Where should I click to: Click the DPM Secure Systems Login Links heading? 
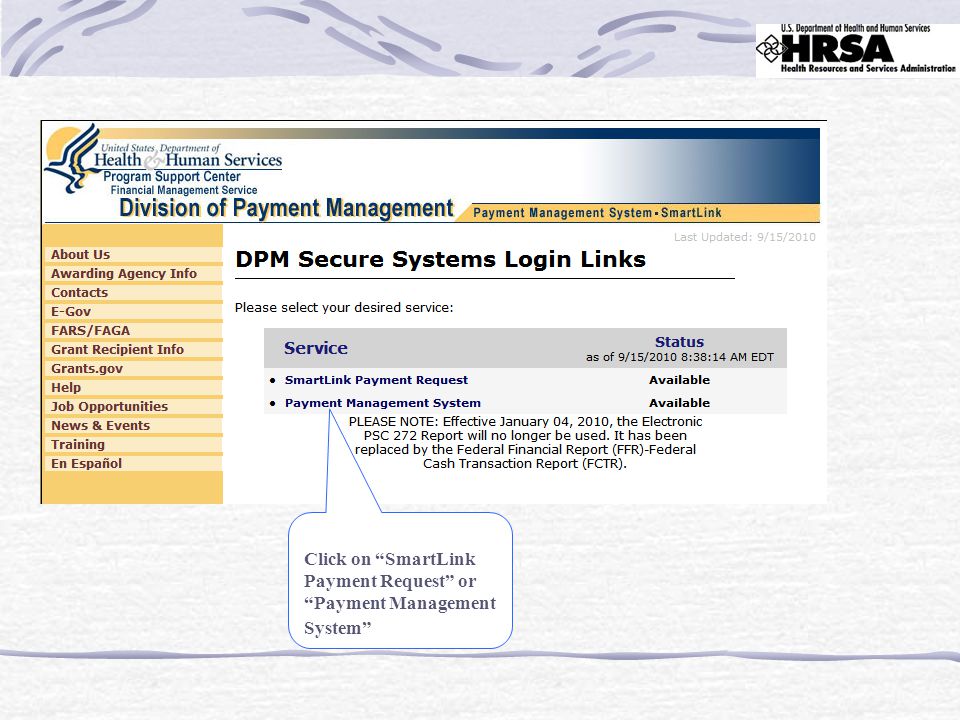pos(440,260)
